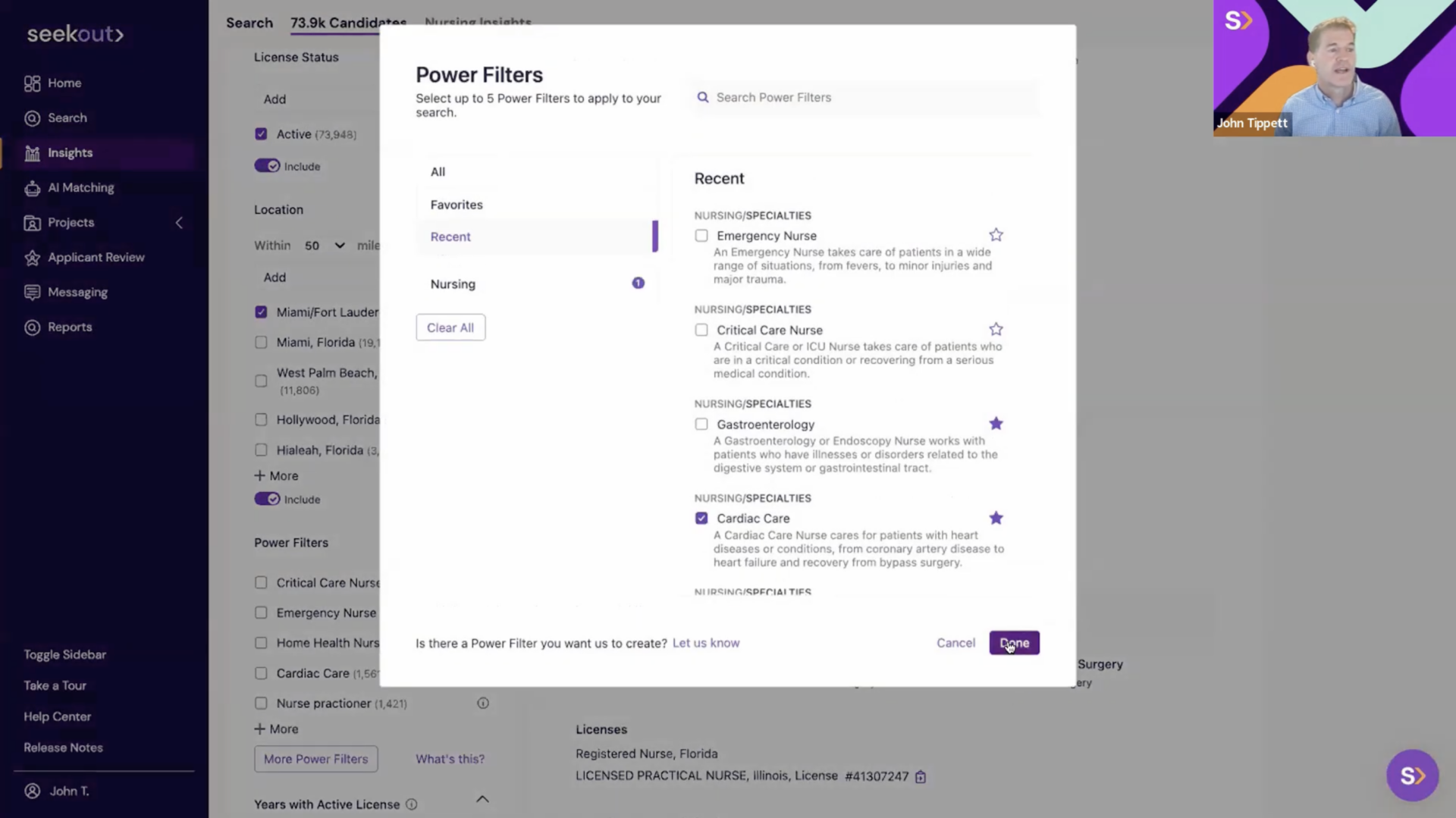Unfavorite the Gastroenterology filter star

(996, 424)
